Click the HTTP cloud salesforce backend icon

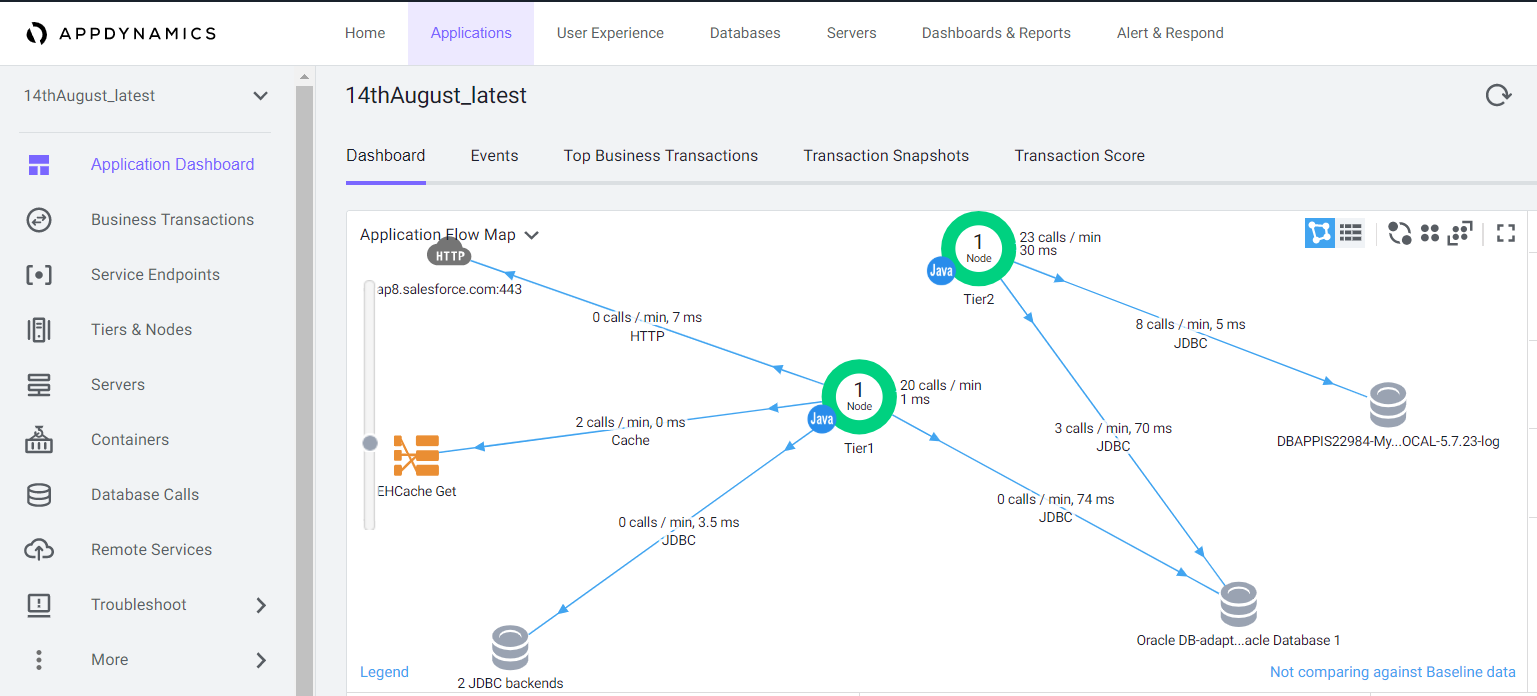point(450,255)
